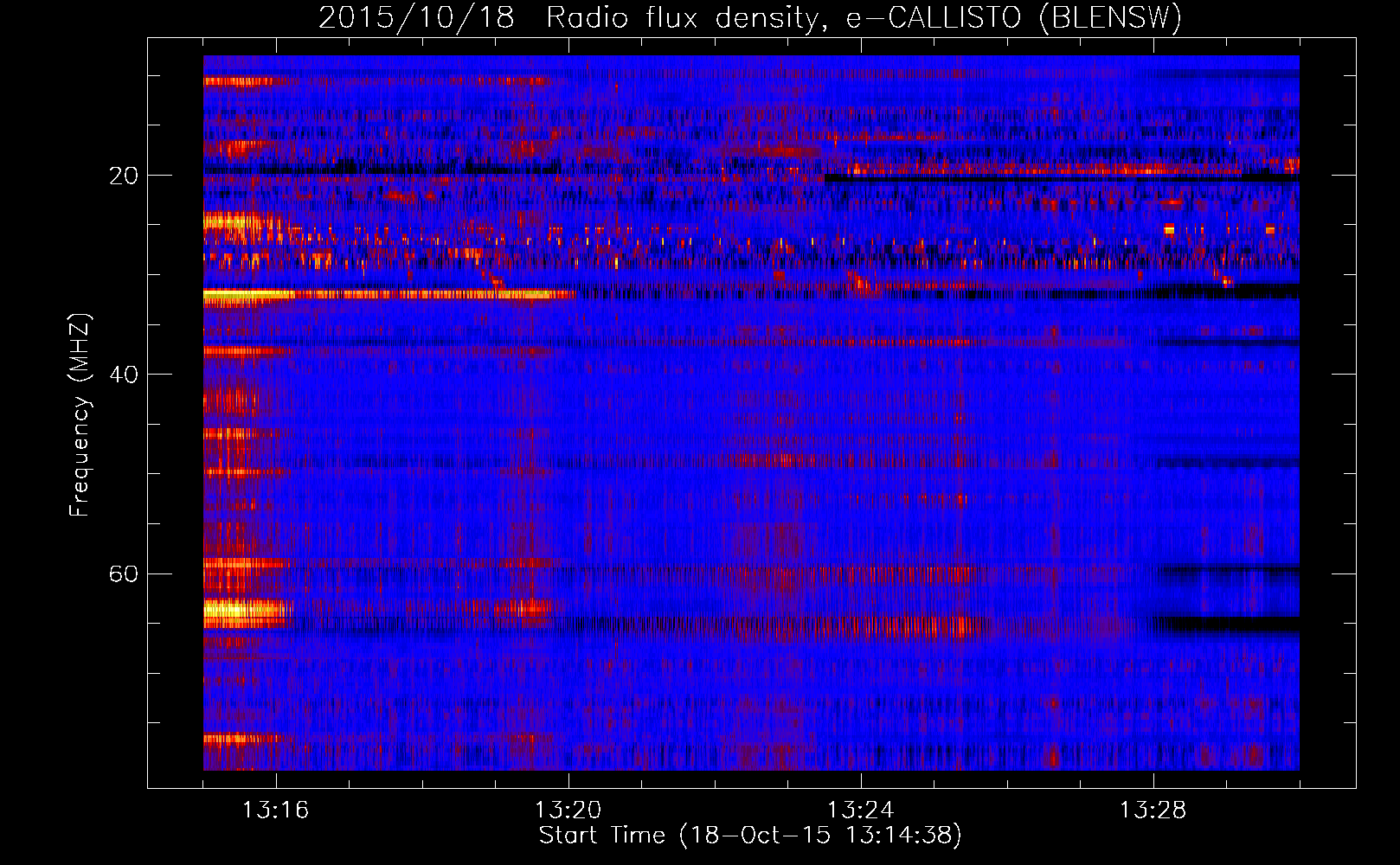Click the date 2015/10/18 in the title
The image size is (1400, 865).
click(415, 18)
